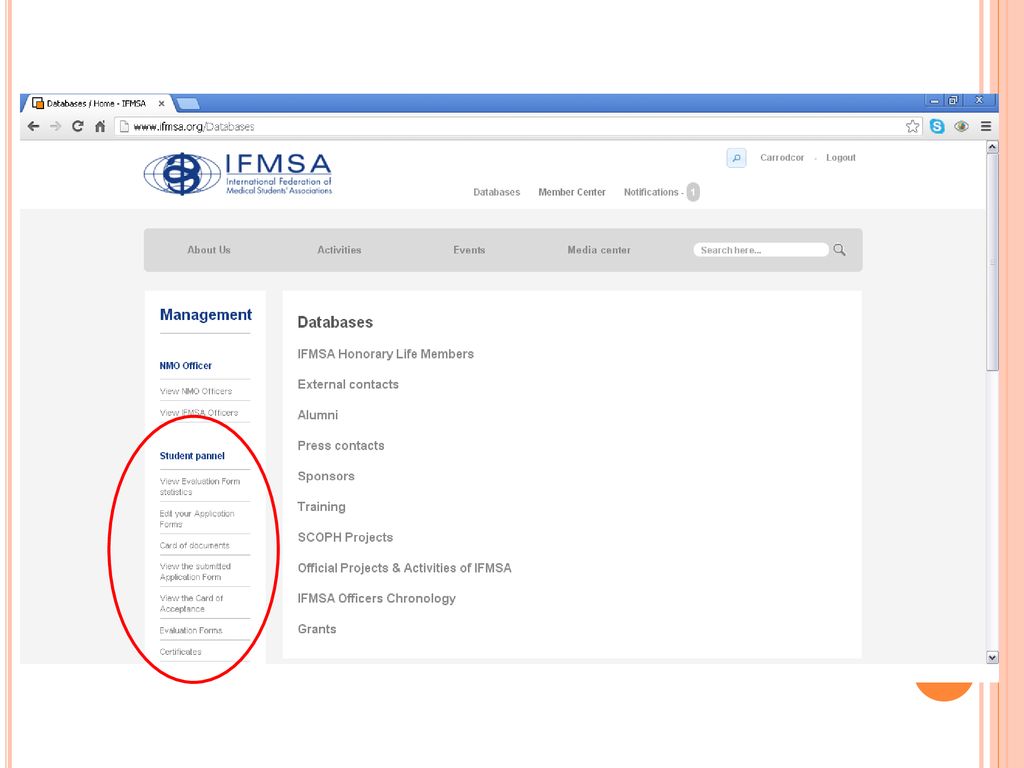Image resolution: width=1024 pixels, height=768 pixels.
Task: Click the magnifier next to Search here field
Action: point(839,249)
